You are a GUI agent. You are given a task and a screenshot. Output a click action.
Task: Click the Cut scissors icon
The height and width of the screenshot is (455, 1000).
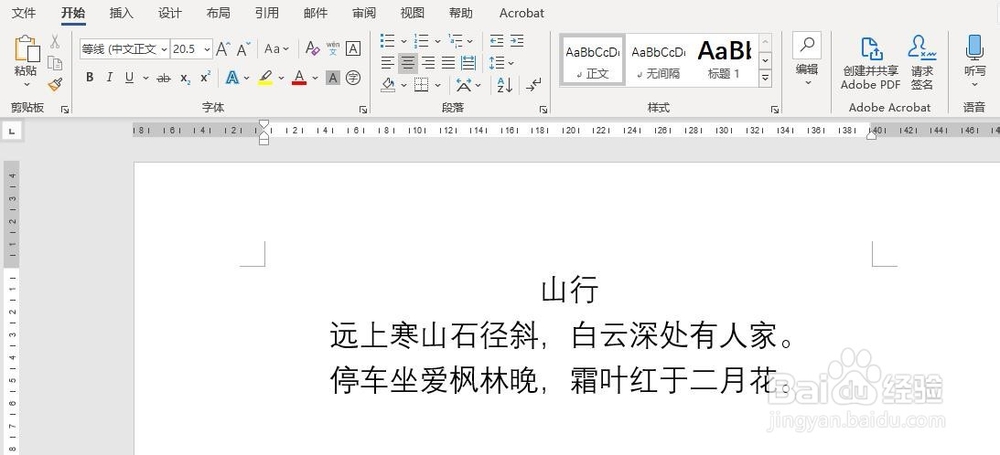55,41
